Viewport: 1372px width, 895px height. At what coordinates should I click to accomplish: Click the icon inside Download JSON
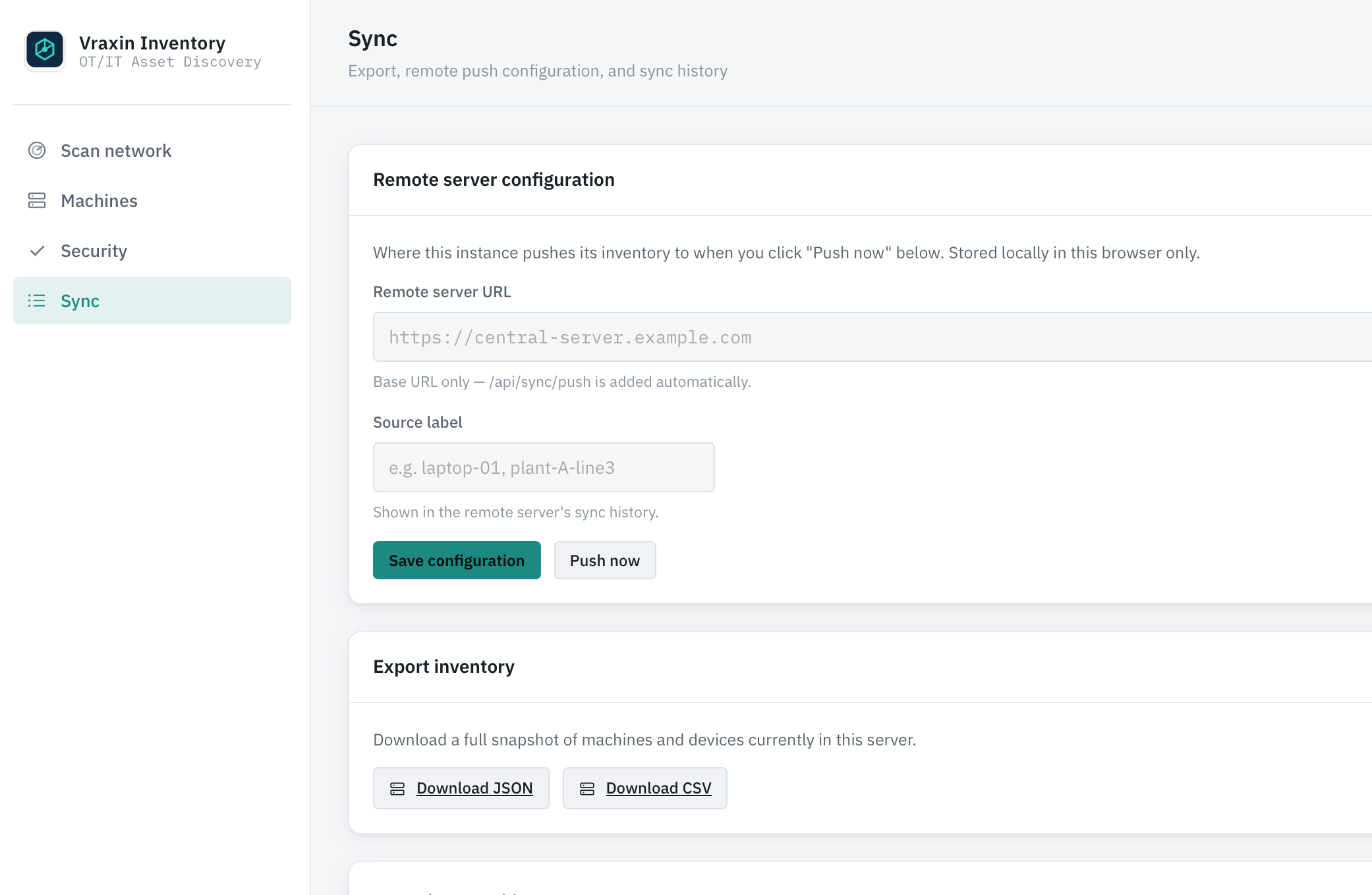(x=397, y=789)
